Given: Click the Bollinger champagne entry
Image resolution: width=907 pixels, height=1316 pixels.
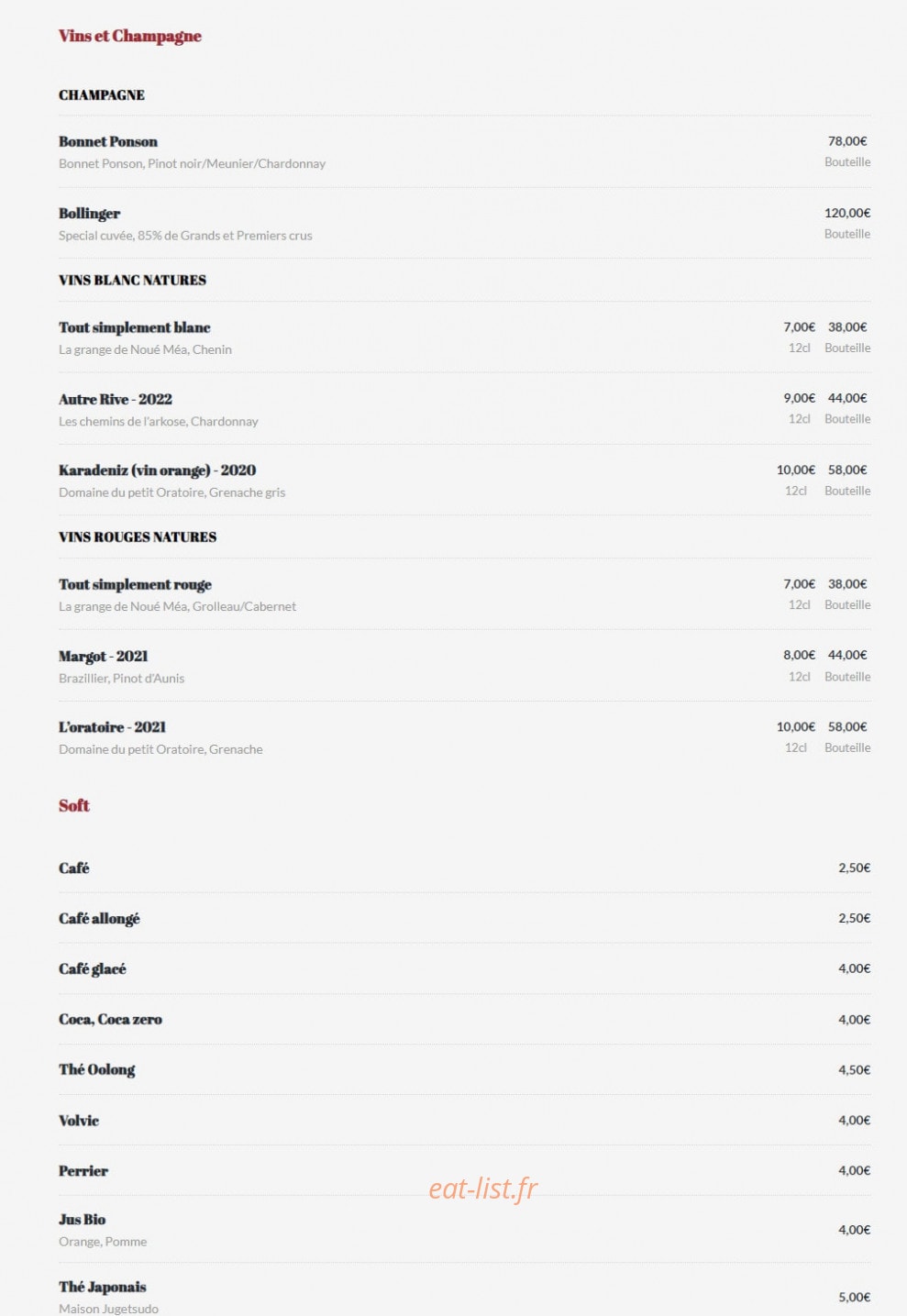Looking at the screenshot, I should tap(89, 214).
